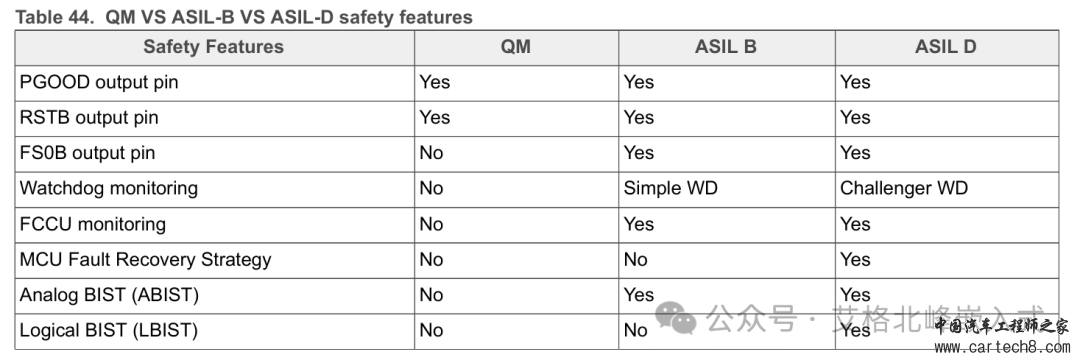Click the RSTB output pin row label
Viewport: 1080px width, 363px height.
point(89,118)
